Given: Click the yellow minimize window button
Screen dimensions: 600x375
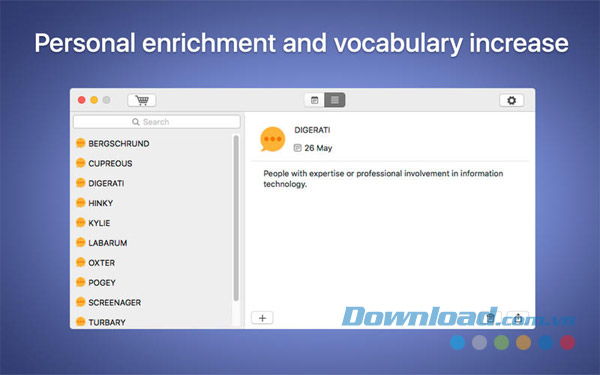Looking at the screenshot, I should (94, 100).
